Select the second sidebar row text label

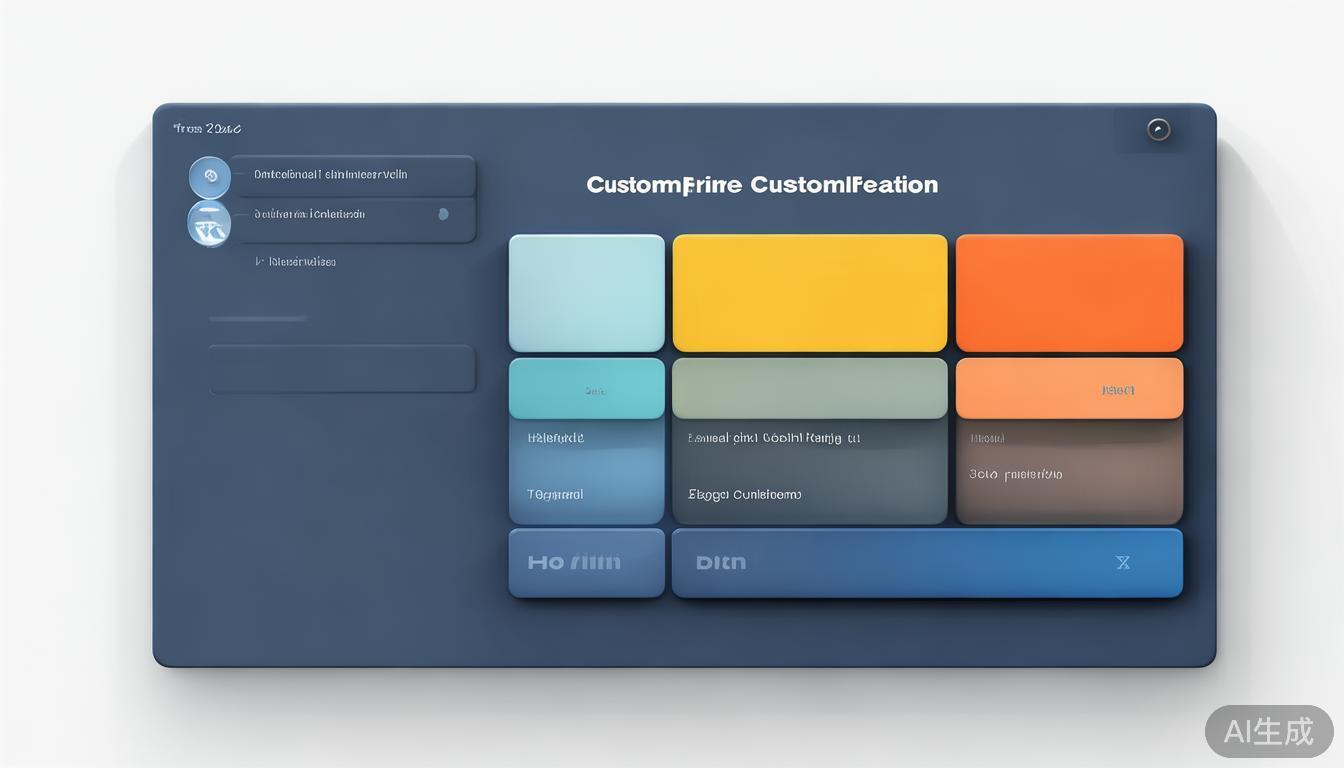coord(309,214)
